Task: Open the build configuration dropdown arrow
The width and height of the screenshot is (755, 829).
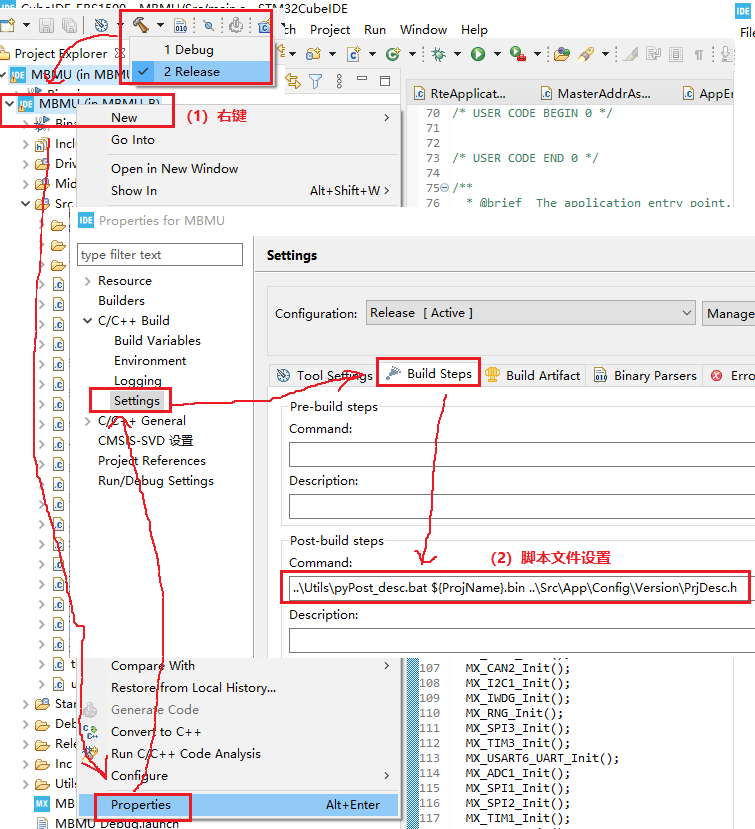Action: (x=160, y=25)
